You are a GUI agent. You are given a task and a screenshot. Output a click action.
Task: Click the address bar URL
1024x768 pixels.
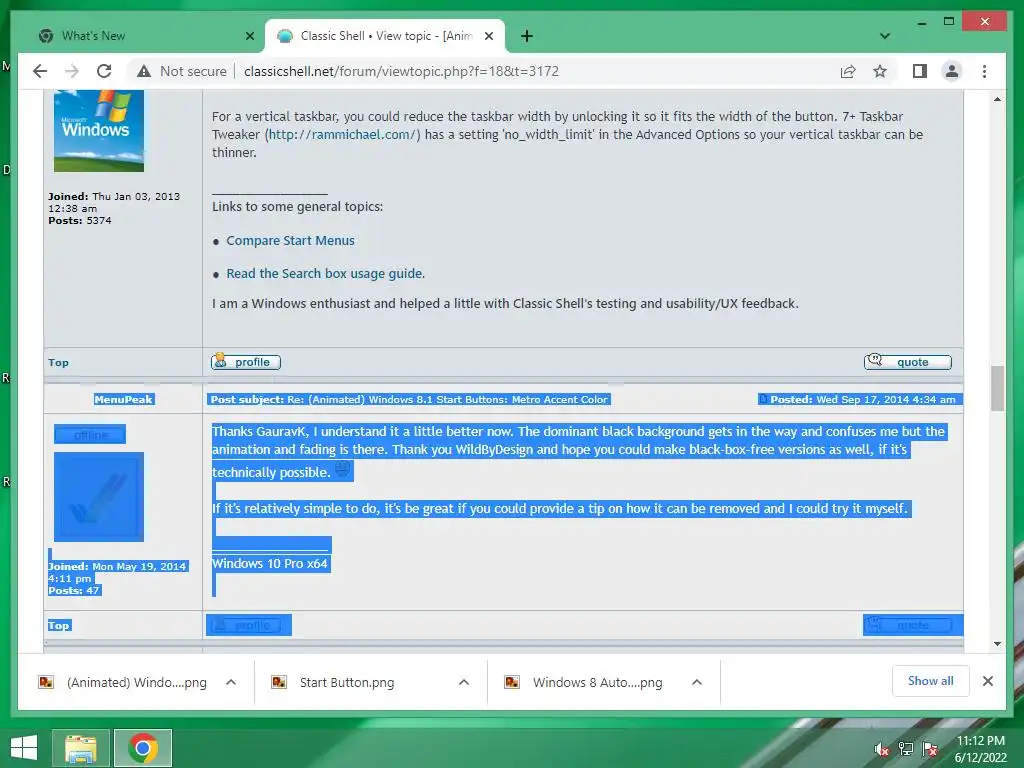point(401,71)
